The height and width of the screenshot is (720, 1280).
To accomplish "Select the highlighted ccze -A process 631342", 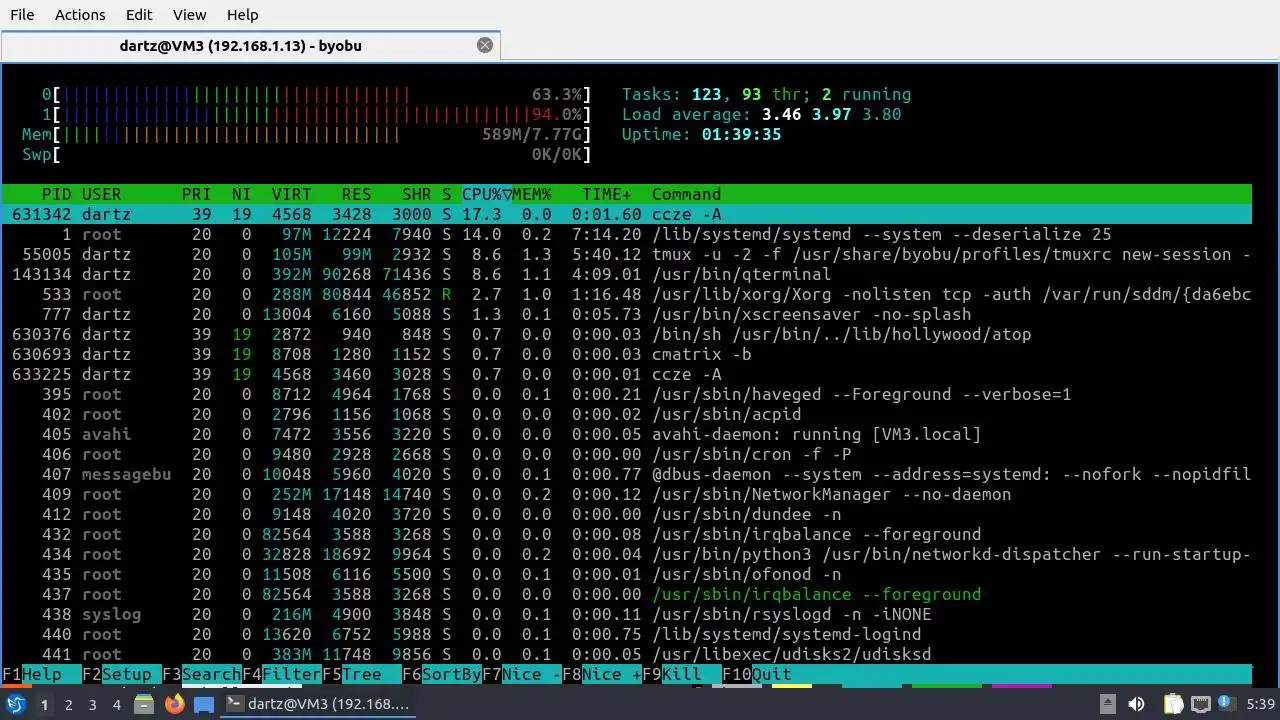I will (x=627, y=214).
